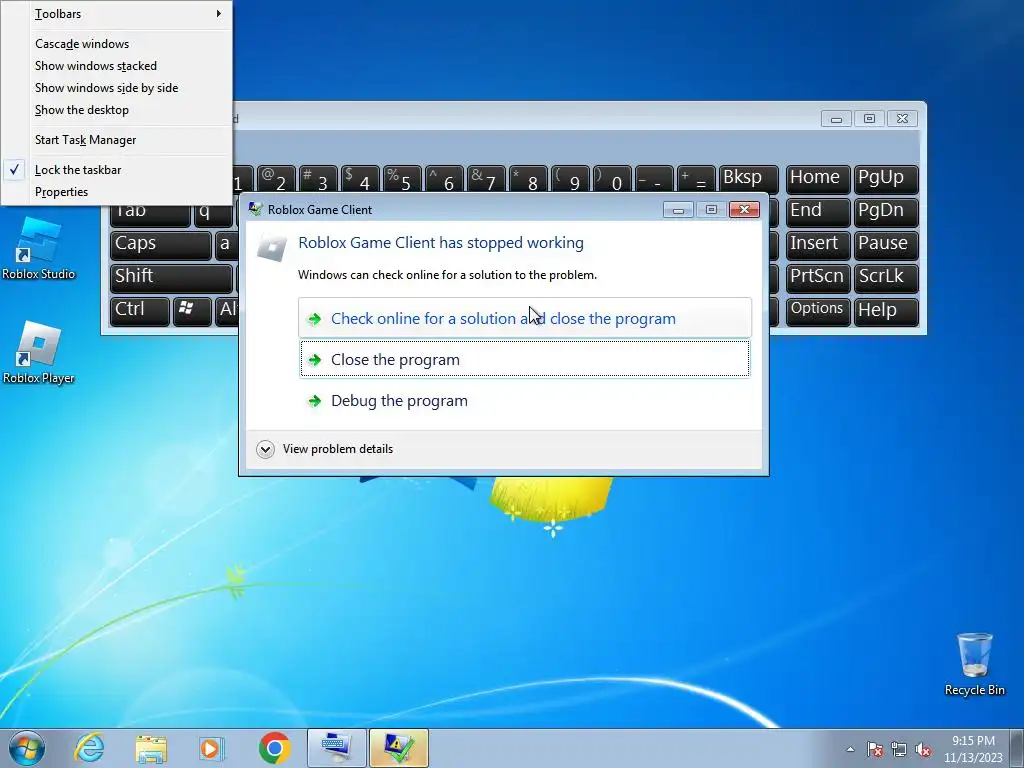1024x768 pixels.
Task: Open the Toolbars submenu
Action: coord(116,14)
